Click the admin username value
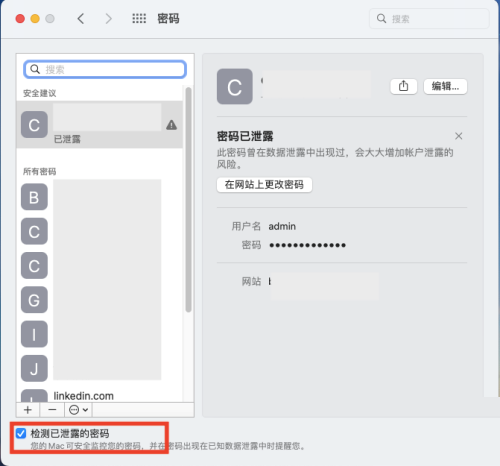The height and width of the screenshot is (466, 500). click(x=282, y=226)
